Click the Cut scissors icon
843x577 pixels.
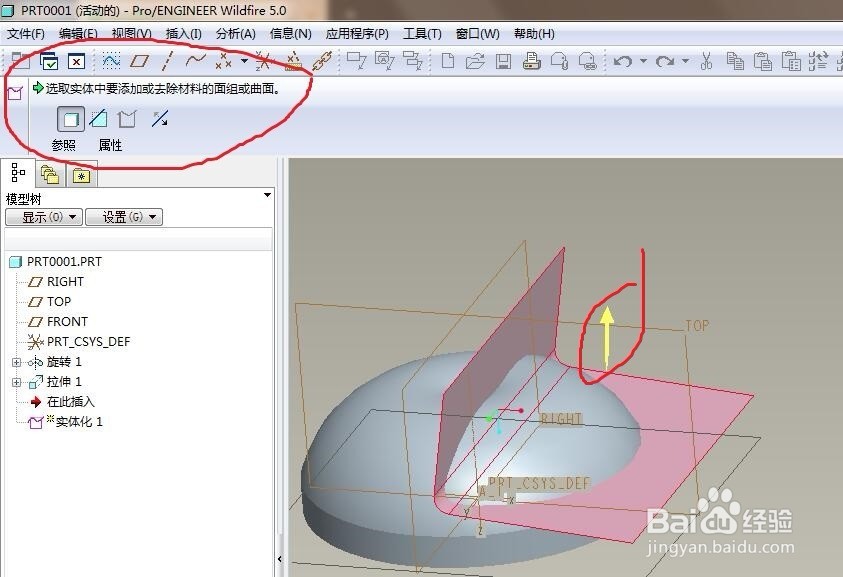tap(706, 61)
